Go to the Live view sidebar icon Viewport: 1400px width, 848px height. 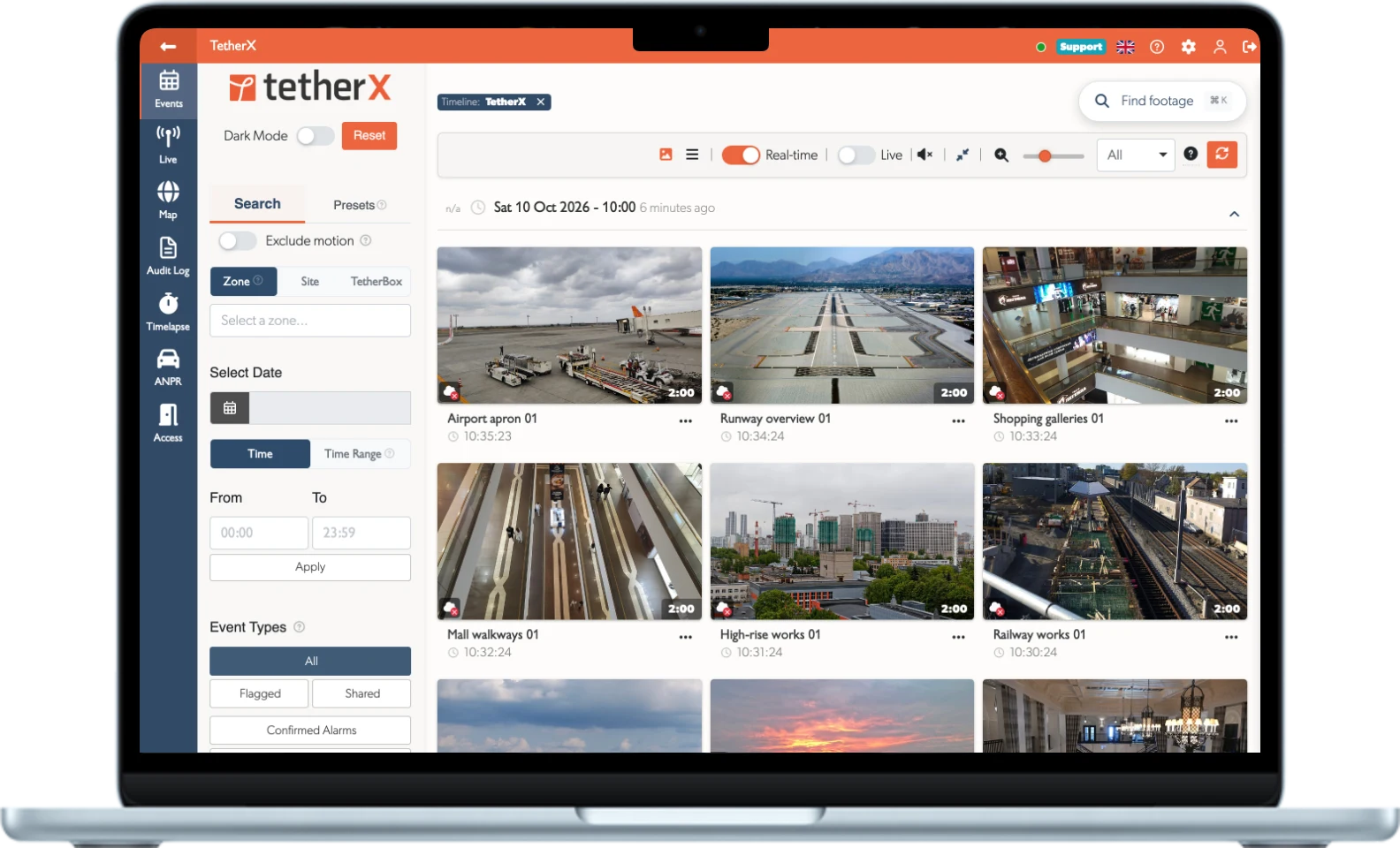(168, 145)
